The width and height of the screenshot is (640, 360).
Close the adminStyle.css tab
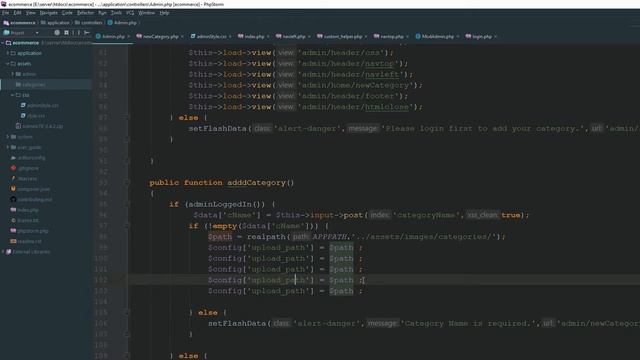tap(230, 37)
